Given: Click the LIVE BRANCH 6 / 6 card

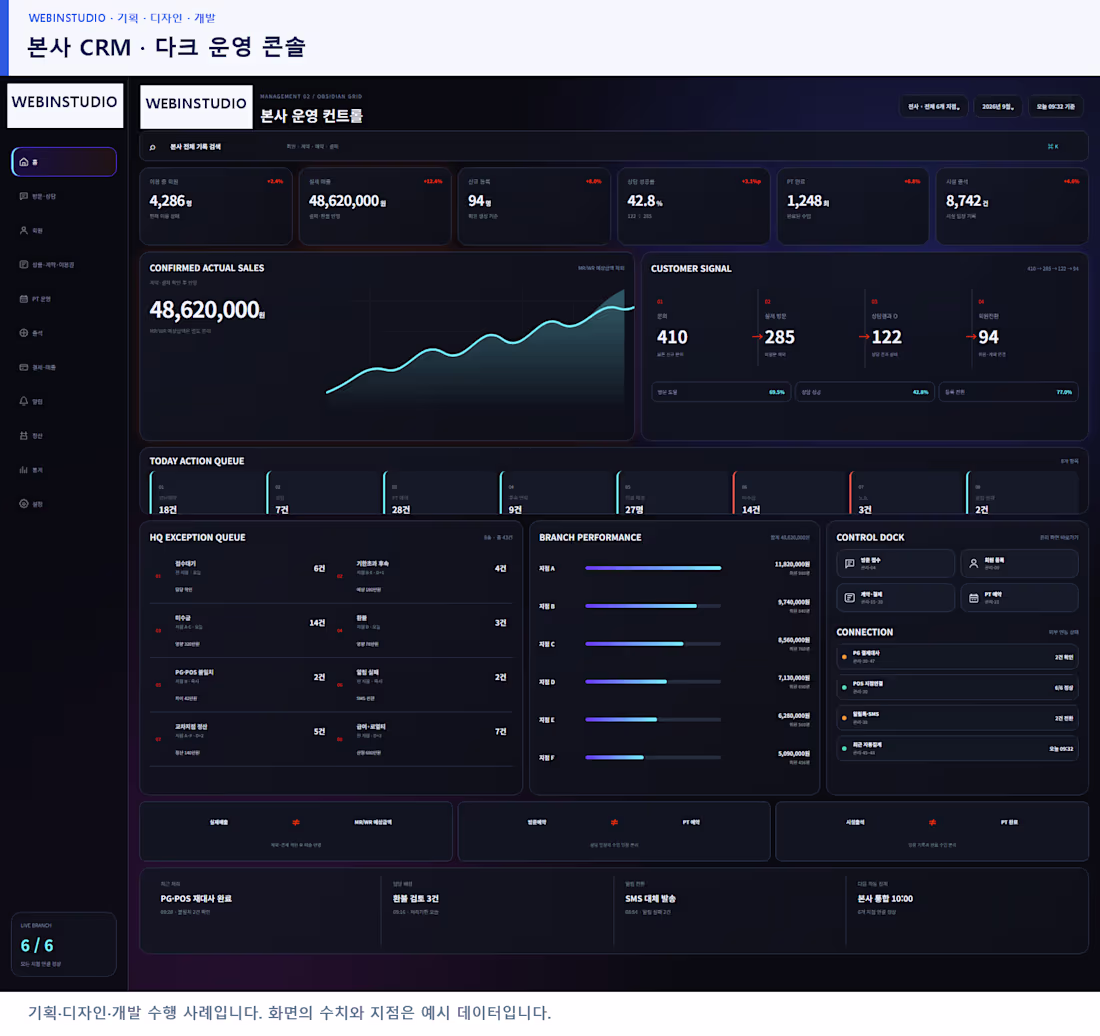Looking at the screenshot, I should [x=64, y=944].
